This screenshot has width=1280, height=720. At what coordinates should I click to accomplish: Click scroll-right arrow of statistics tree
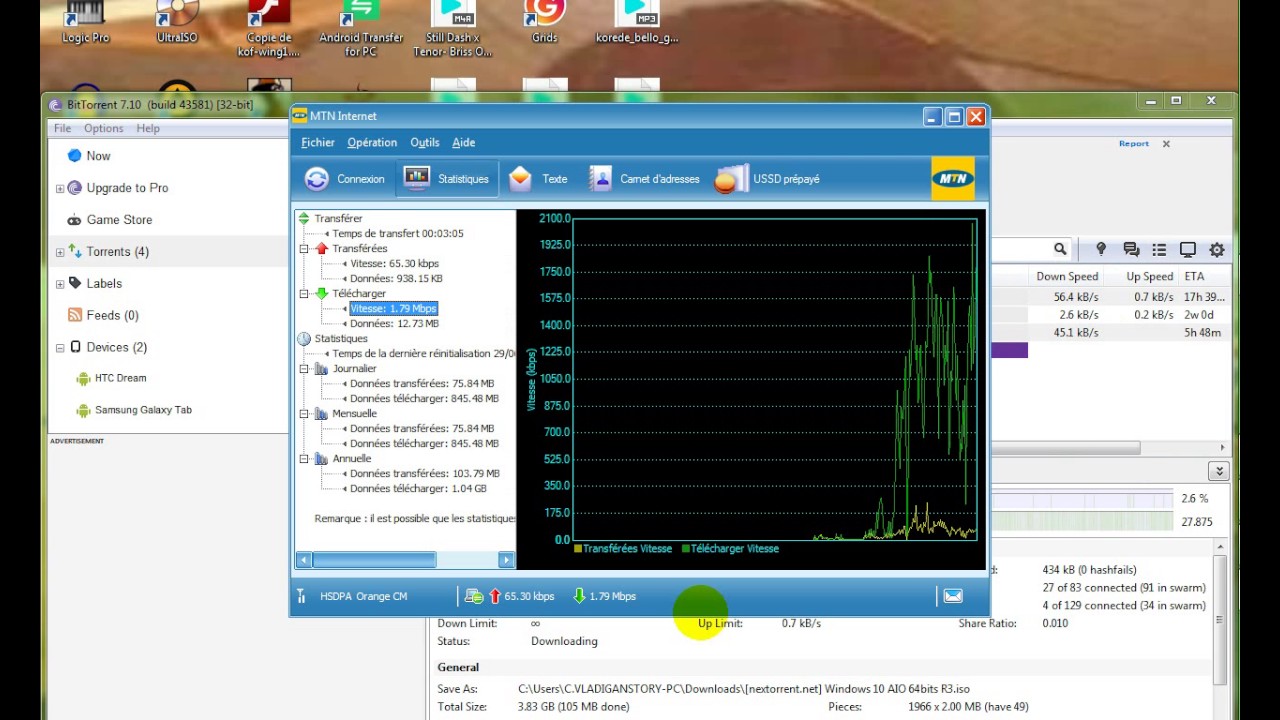pyautogui.click(x=506, y=560)
